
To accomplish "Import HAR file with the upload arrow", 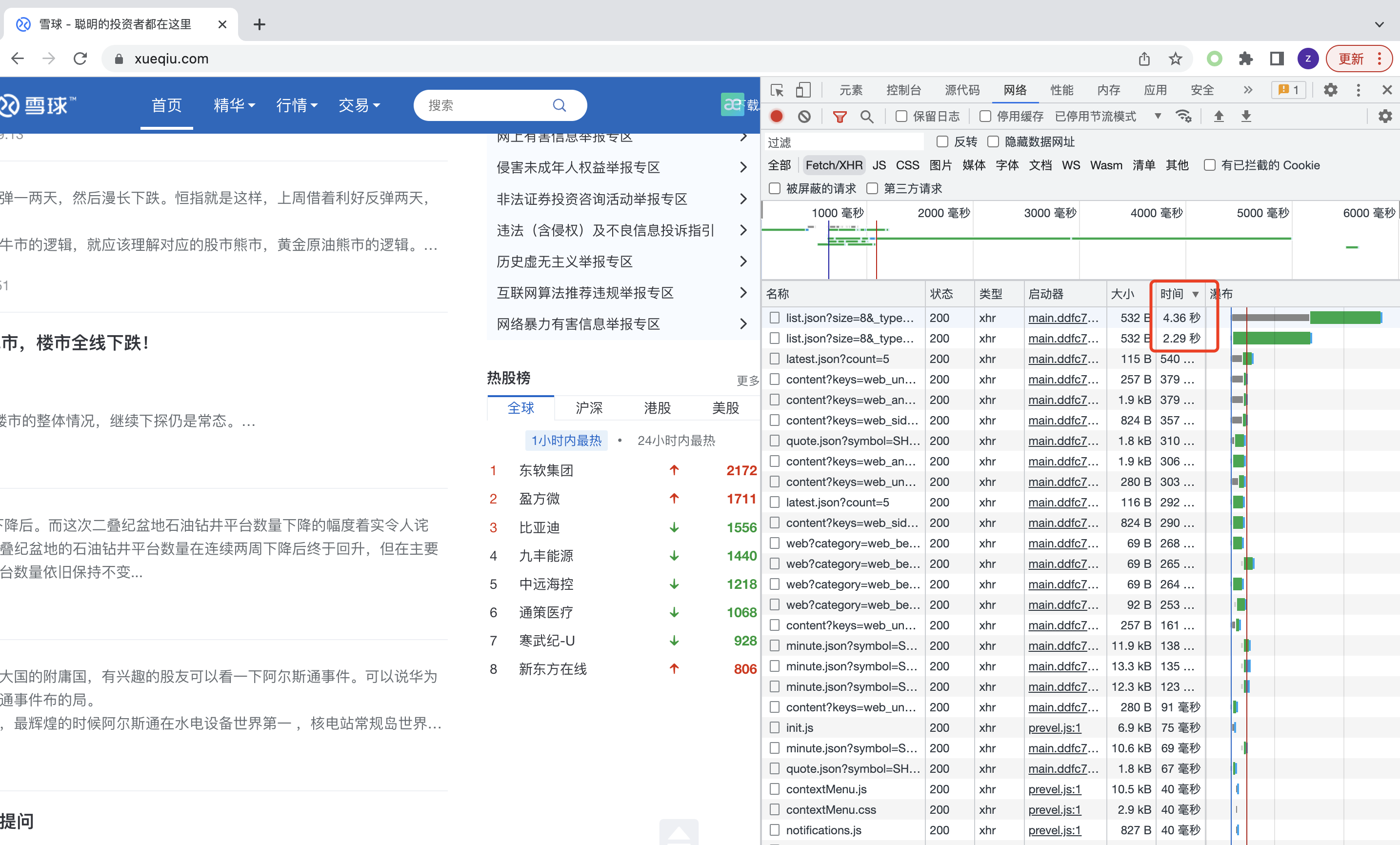I will (1218, 117).
